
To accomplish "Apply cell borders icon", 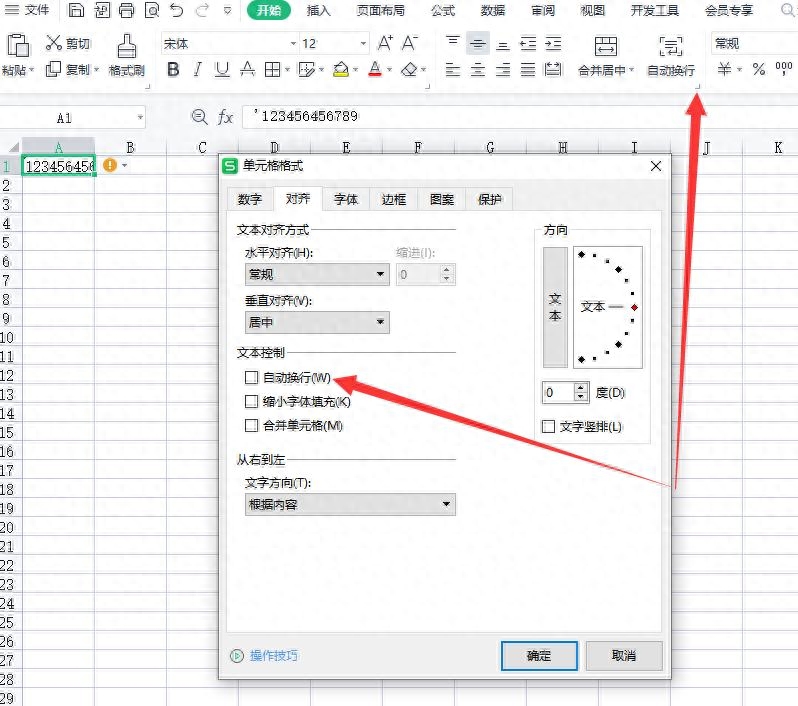I will pos(272,69).
